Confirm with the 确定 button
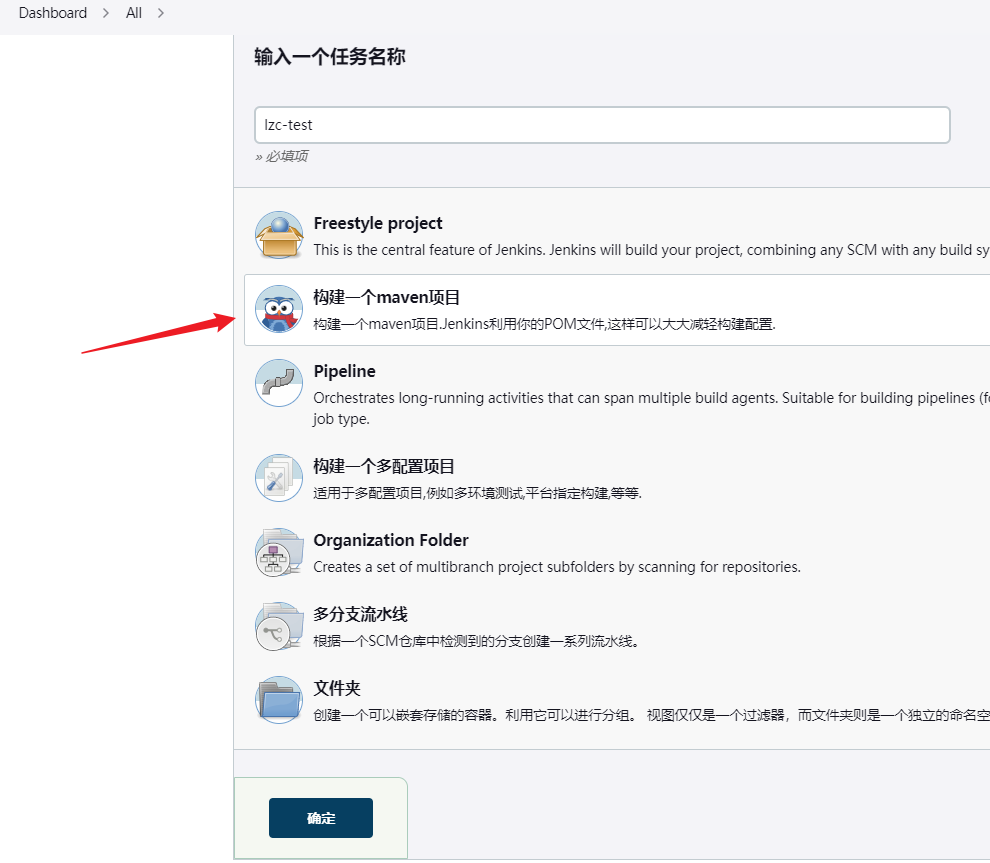Screen dimensions: 990x863 click(x=321, y=818)
